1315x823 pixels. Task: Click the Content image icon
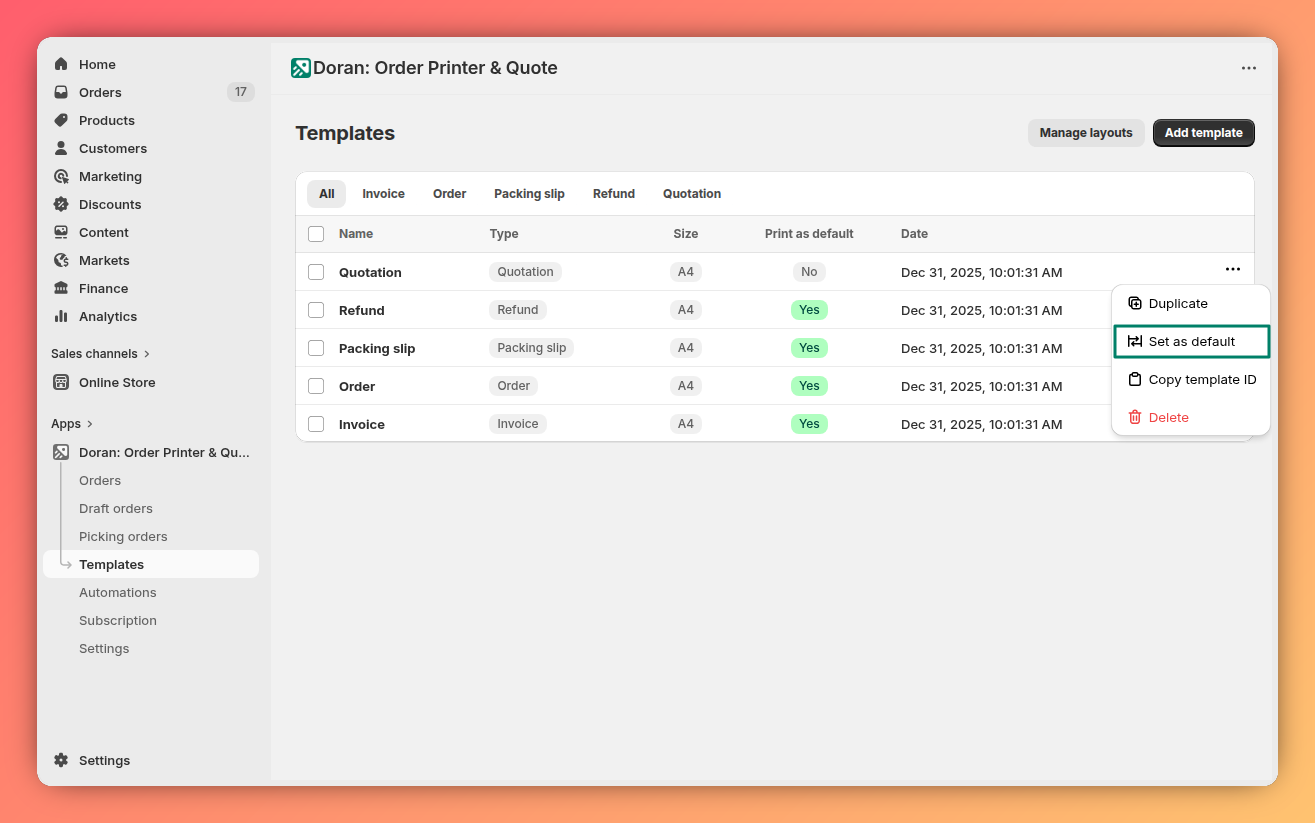click(61, 232)
